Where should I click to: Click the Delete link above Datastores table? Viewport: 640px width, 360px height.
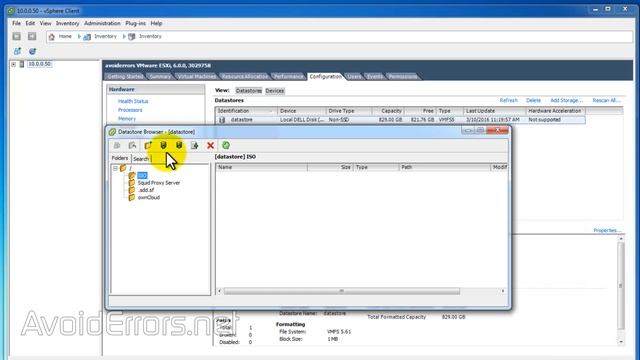click(x=533, y=100)
